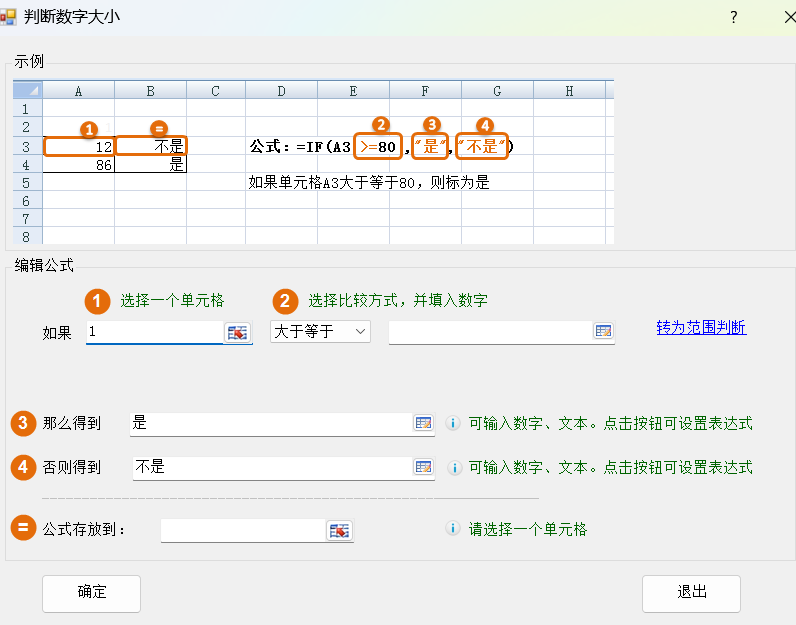Click info icon next to 否则得到 hint

pyautogui.click(x=452, y=467)
